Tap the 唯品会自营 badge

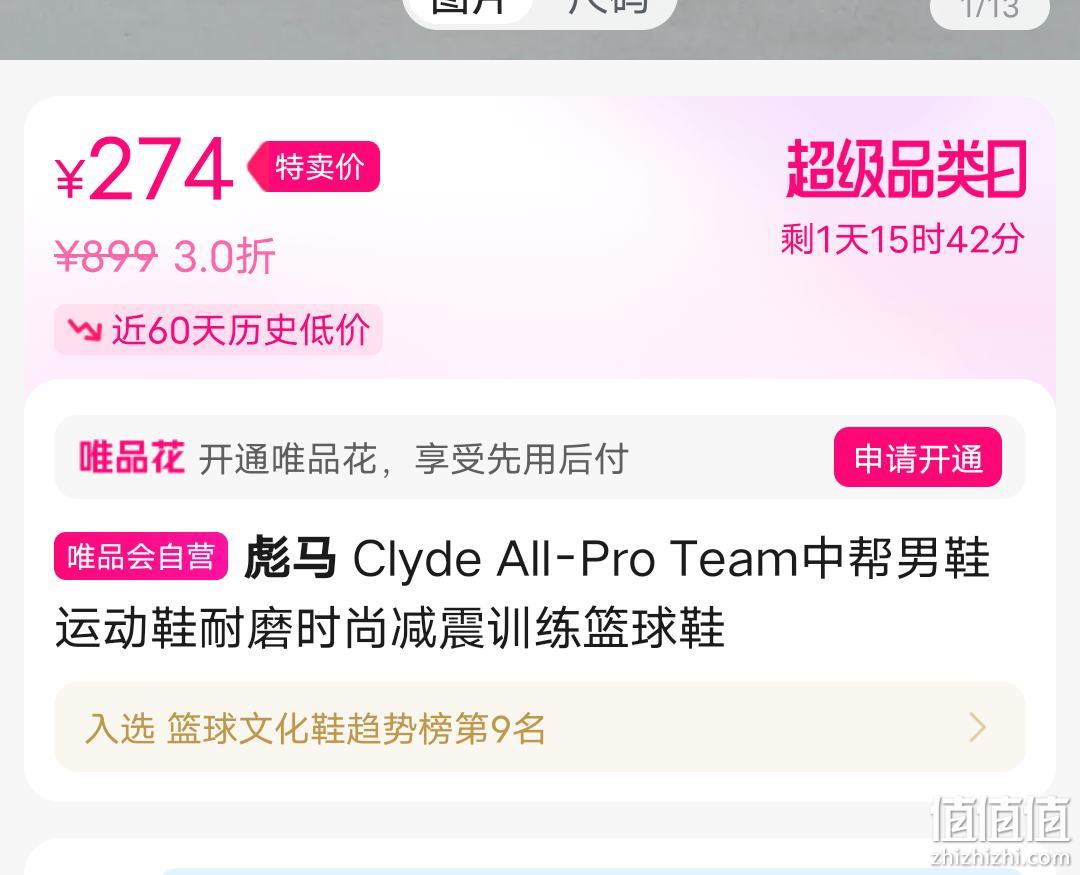(141, 556)
